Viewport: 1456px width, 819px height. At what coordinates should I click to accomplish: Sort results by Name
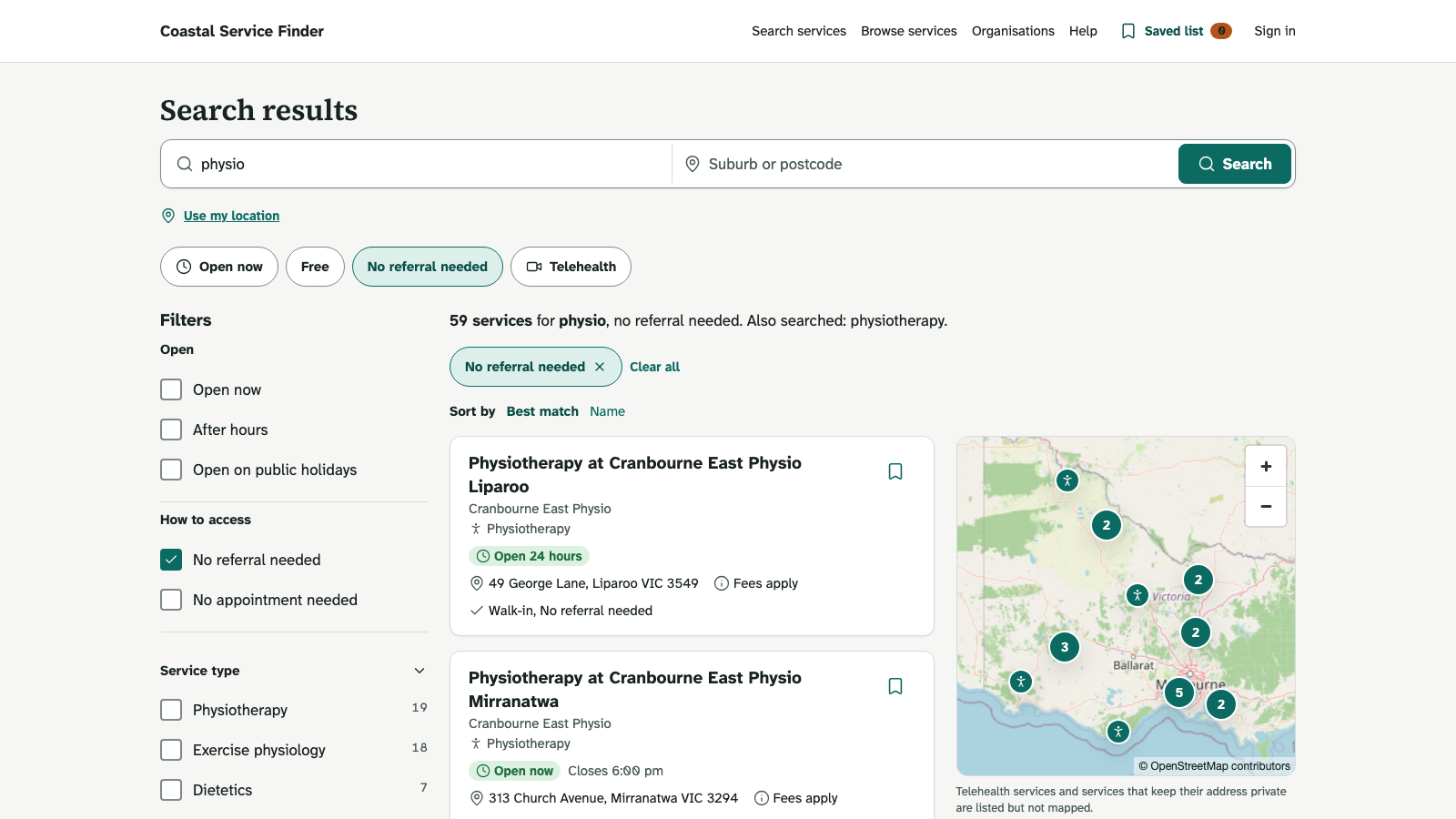coord(607,411)
